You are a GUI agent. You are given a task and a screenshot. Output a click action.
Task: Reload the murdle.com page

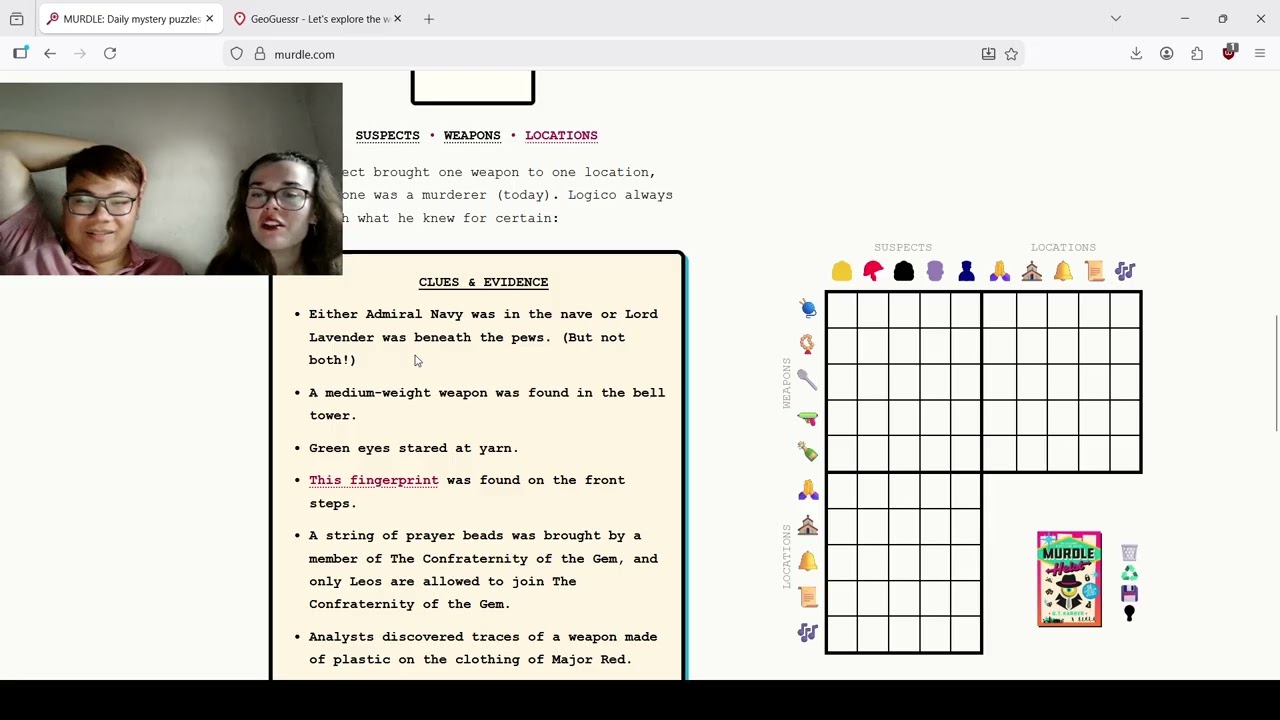pyautogui.click(x=110, y=54)
